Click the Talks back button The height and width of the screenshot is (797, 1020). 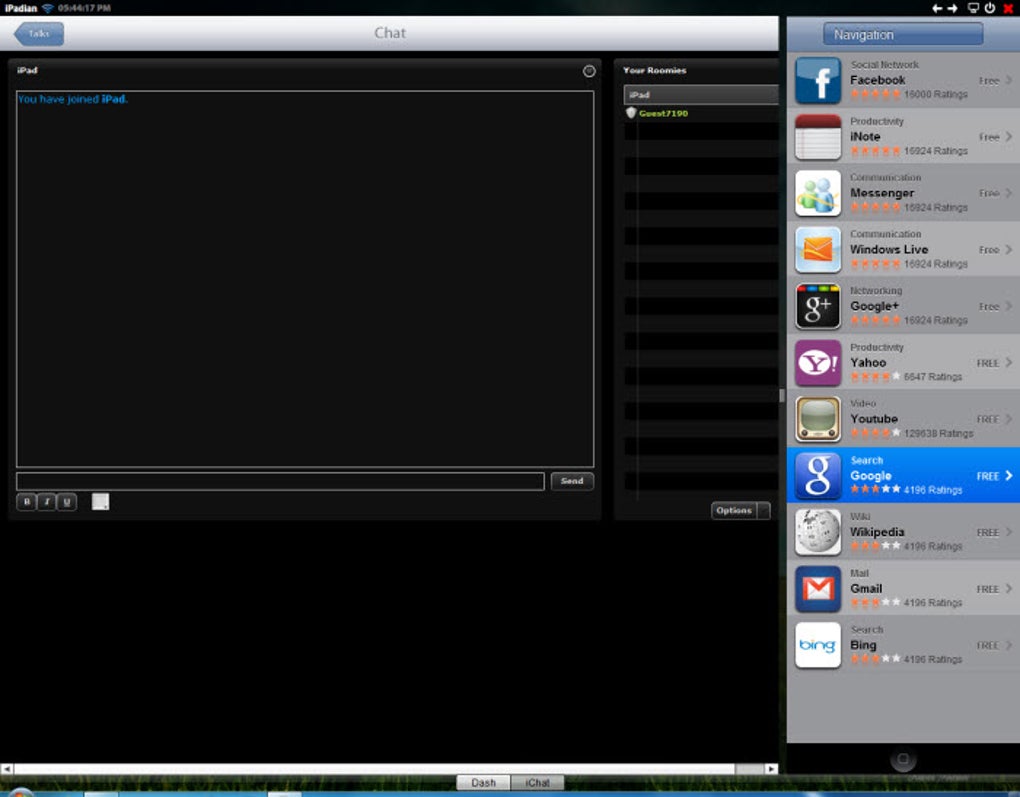coord(39,34)
